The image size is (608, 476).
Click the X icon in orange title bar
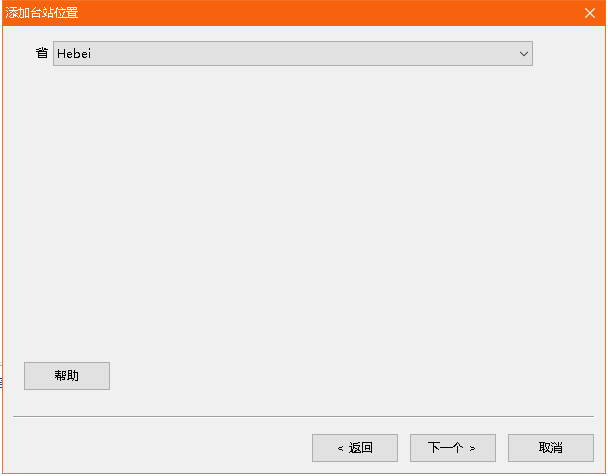590,13
